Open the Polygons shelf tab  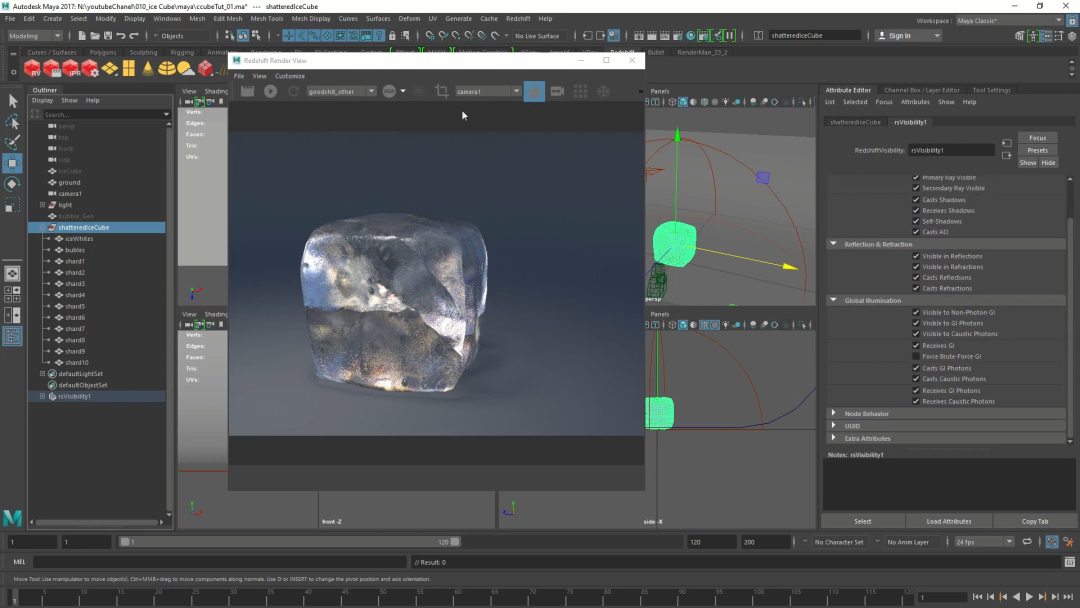pyautogui.click(x=103, y=52)
